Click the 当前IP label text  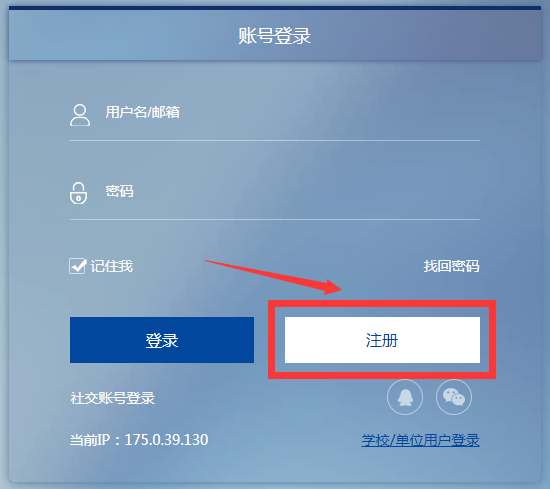(90, 440)
